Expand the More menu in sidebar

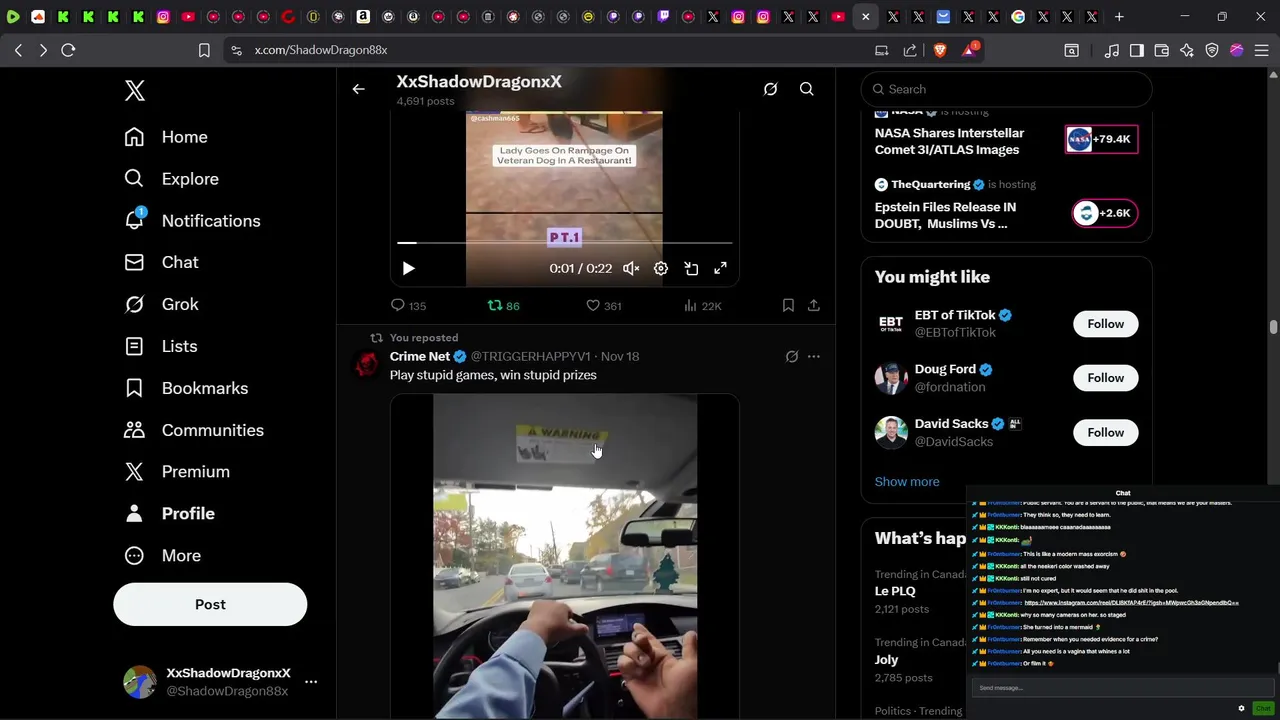[162, 556]
